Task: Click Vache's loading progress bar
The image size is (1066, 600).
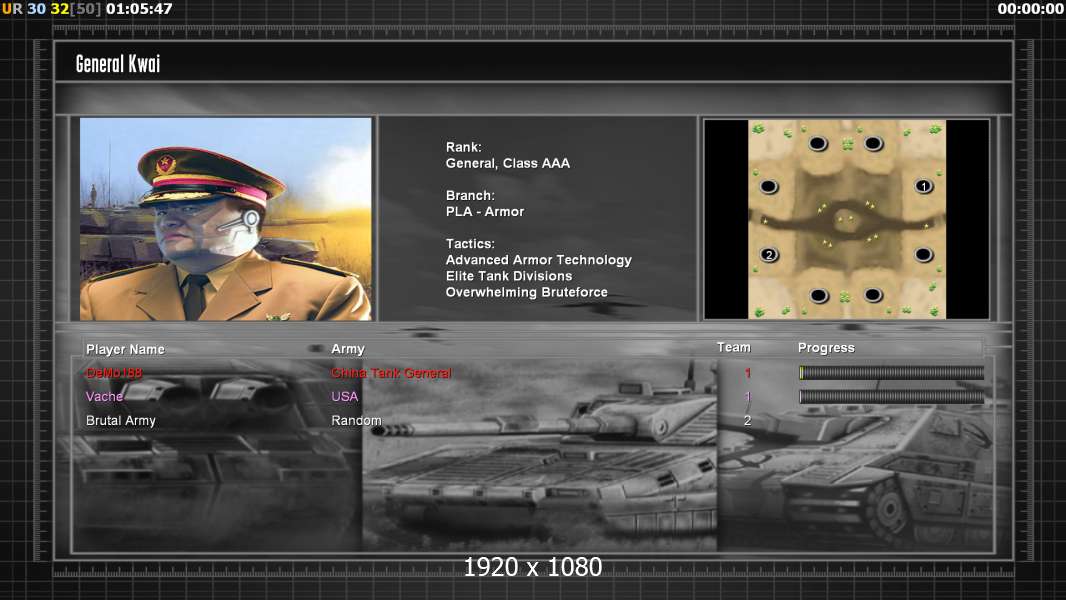Action: click(x=891, y=396)
